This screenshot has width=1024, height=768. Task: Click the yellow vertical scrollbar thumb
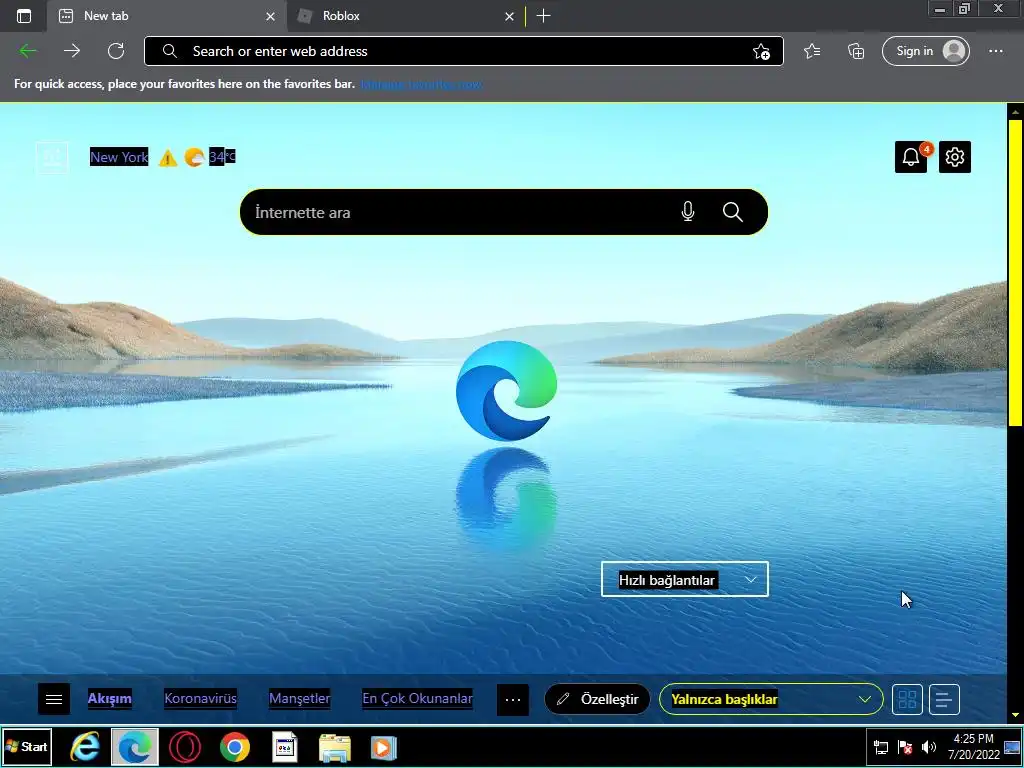1015,273
